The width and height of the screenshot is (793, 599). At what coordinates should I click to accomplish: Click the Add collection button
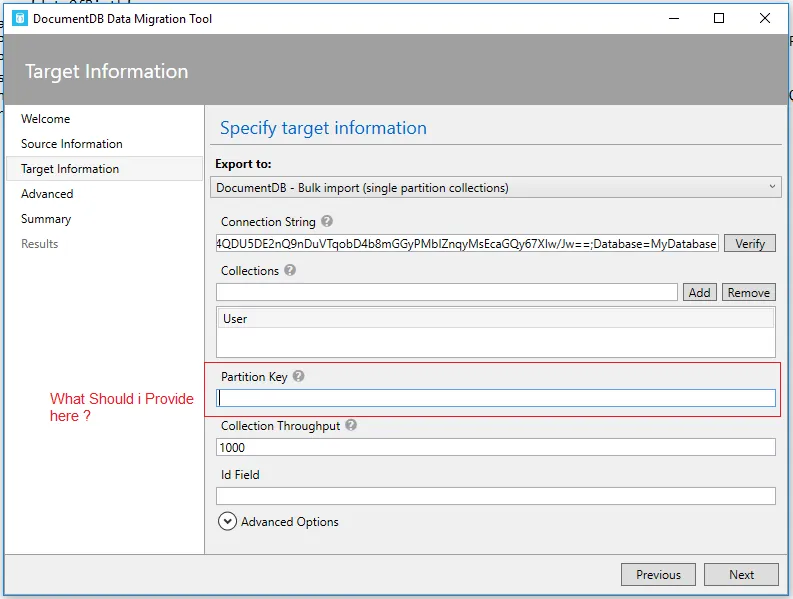pos(699,292)
